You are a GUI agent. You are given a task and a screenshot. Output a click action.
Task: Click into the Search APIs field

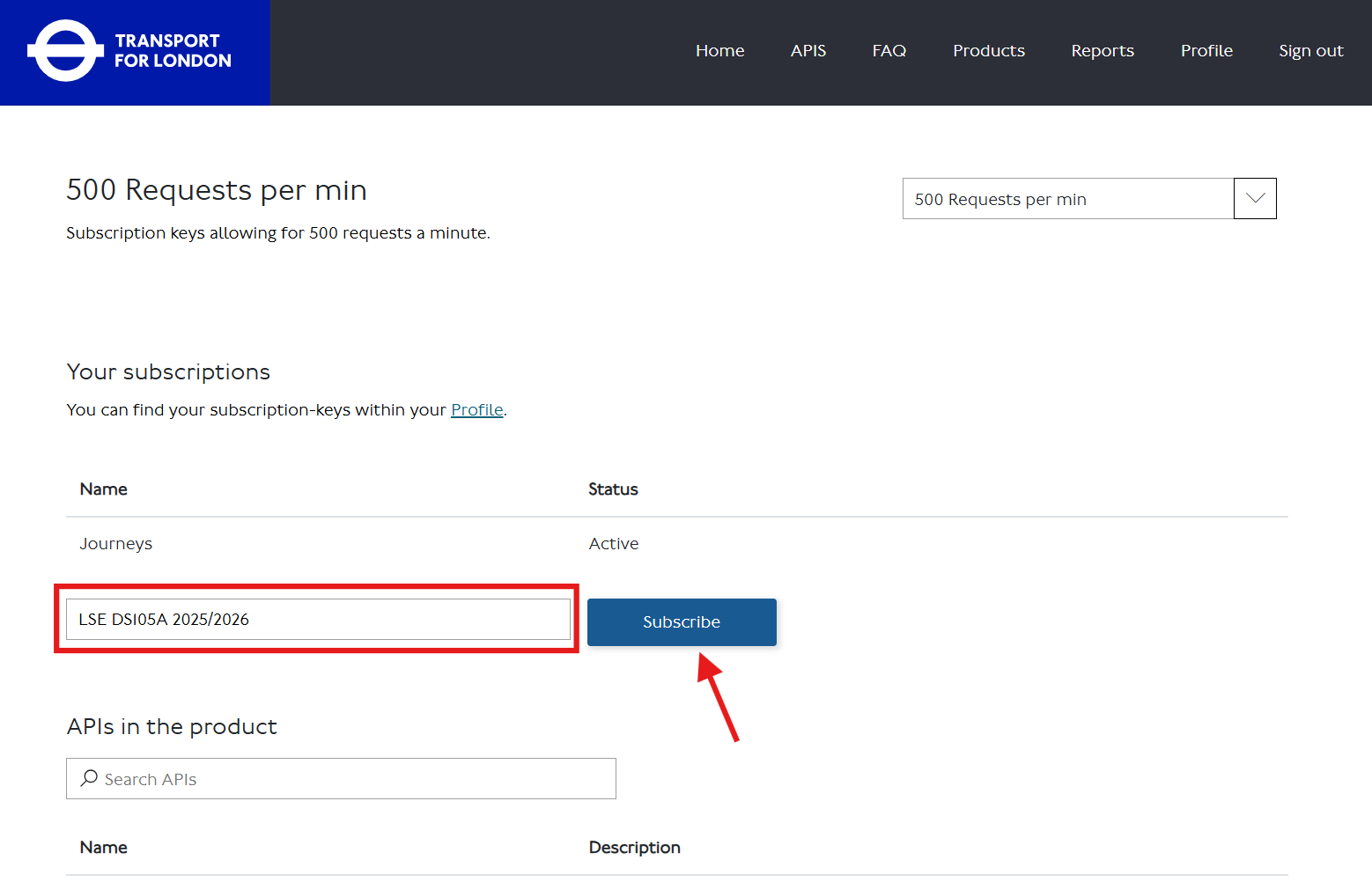(x=352, y=779)
